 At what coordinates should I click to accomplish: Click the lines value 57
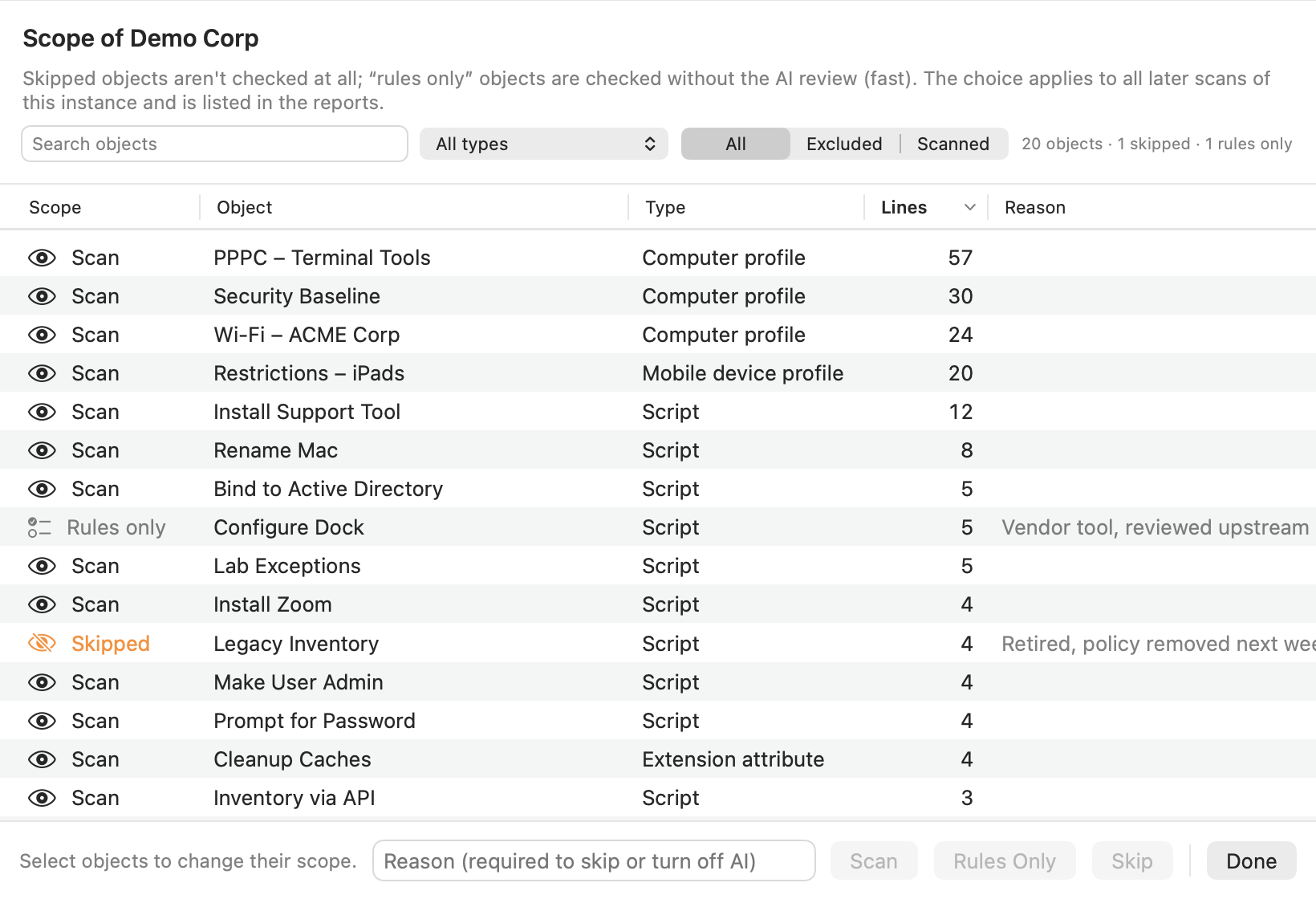coord(961,258)
